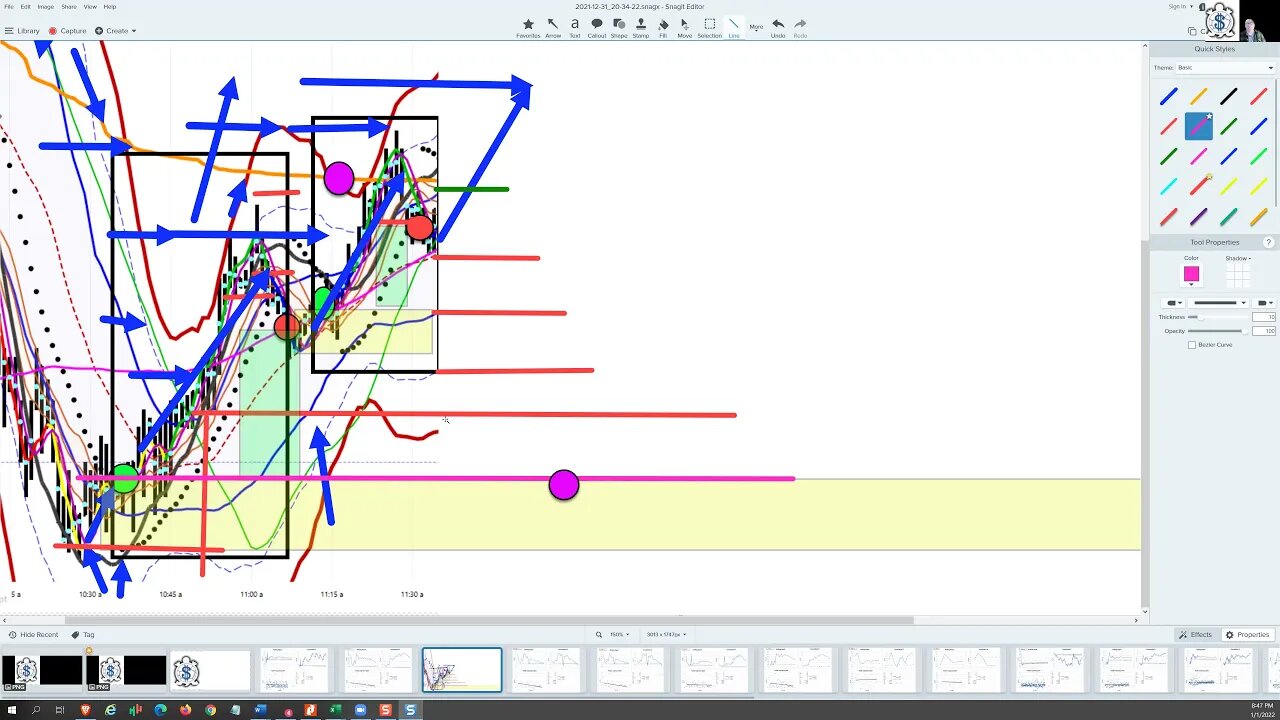
Task: Apply the teal line quick style
Action: pyautogui.click(x=1228, y=216)
